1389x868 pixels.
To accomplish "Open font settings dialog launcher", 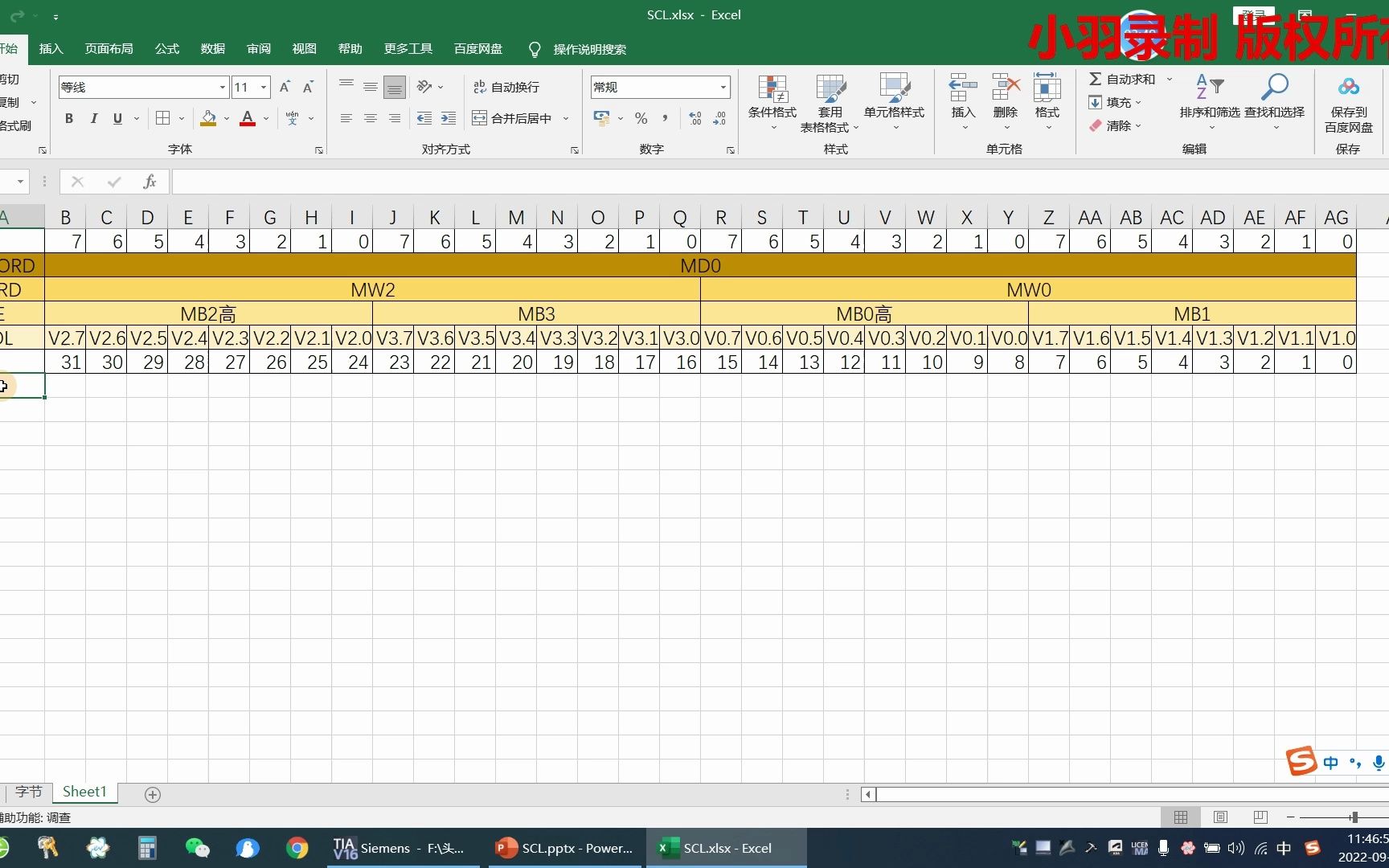I will pos(319,150).
